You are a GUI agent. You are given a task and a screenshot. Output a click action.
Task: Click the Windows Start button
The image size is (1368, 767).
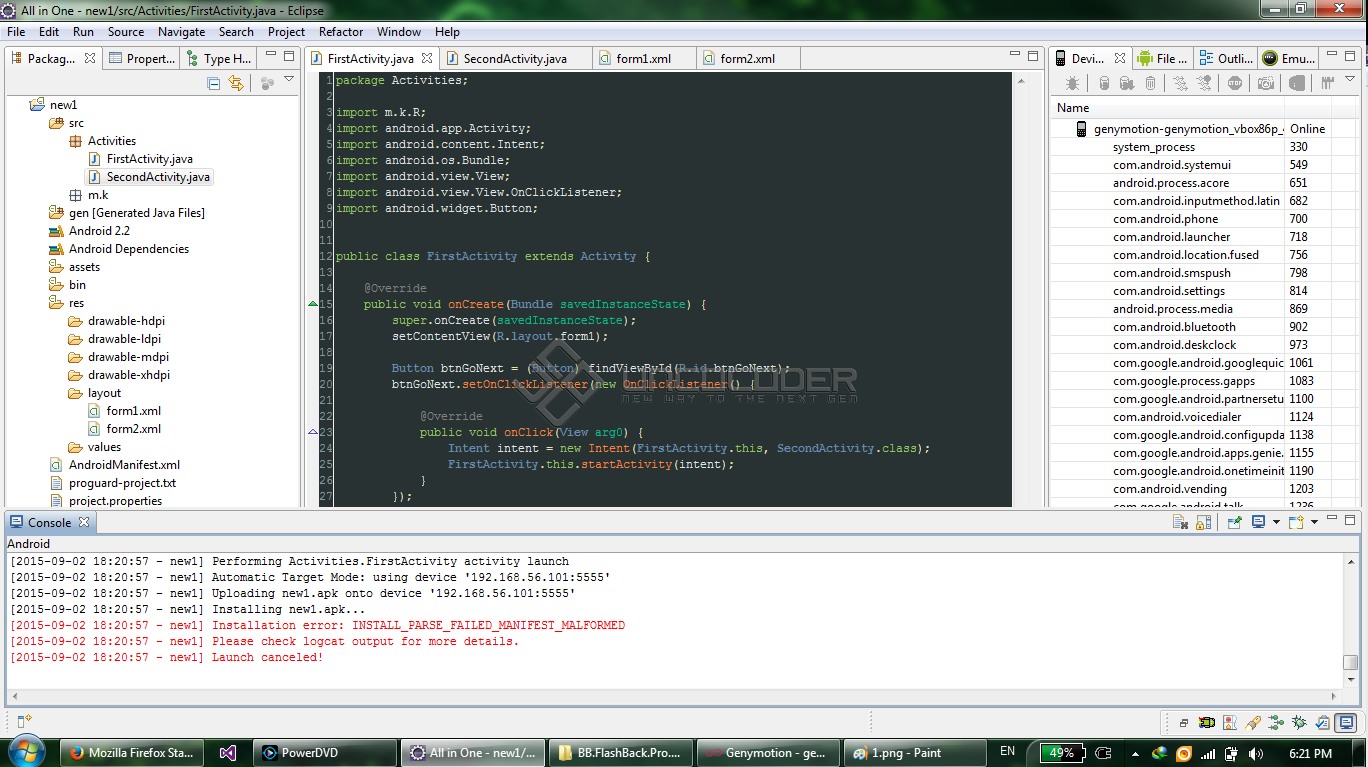(27, 752)
